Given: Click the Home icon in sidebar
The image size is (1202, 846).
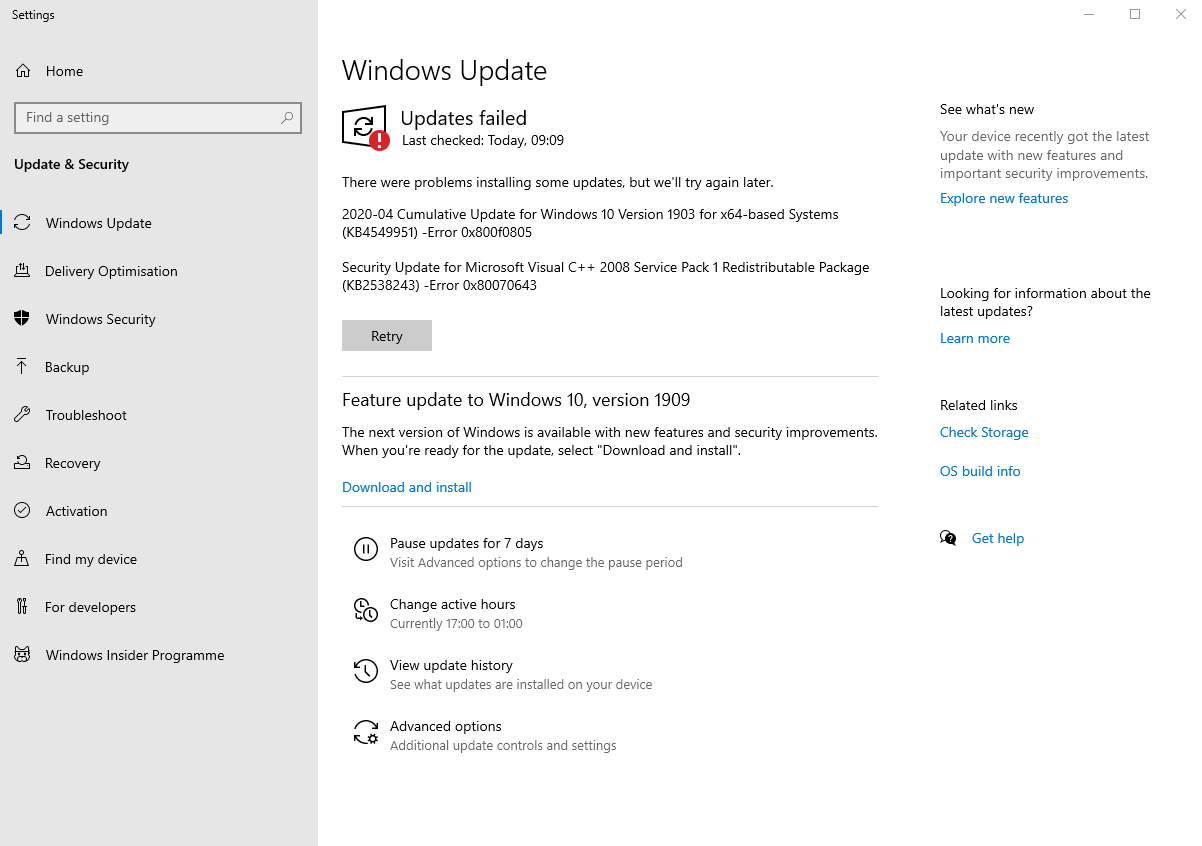Looking at the screenshot, I should point(22,71).
